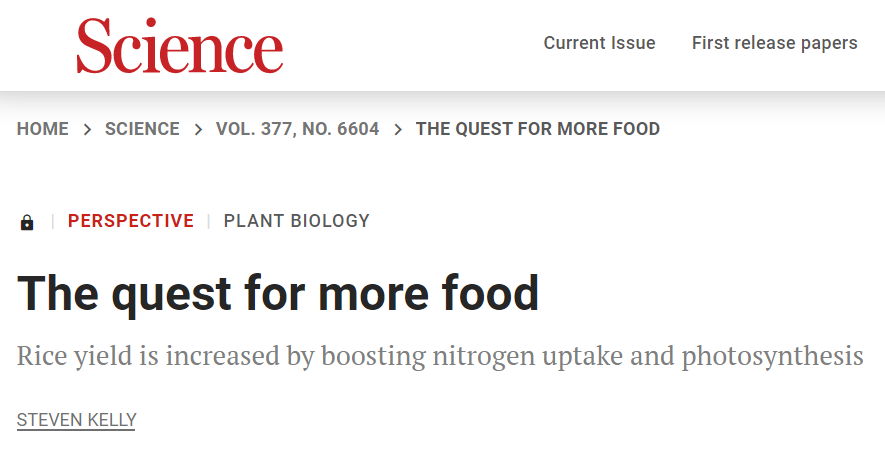Click the chevron arrow after SCIENCE breadcrumb

[x=198, y=130]
